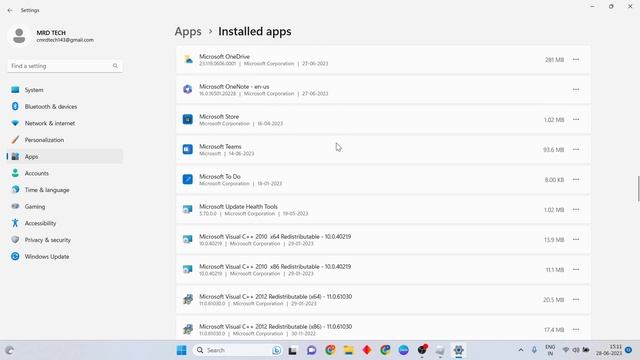
Task: Open Wi-Fi network quick settings
Action: point(566,350)
